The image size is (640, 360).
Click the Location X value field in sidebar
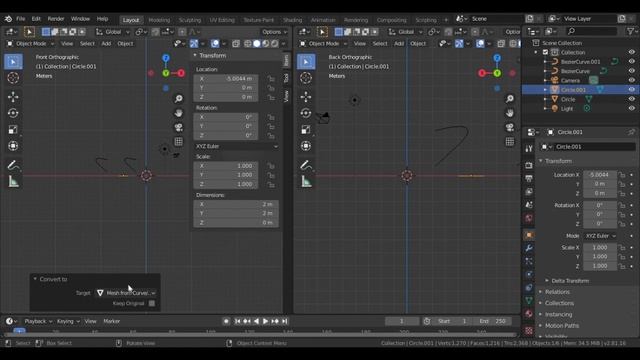pos(226,78)
